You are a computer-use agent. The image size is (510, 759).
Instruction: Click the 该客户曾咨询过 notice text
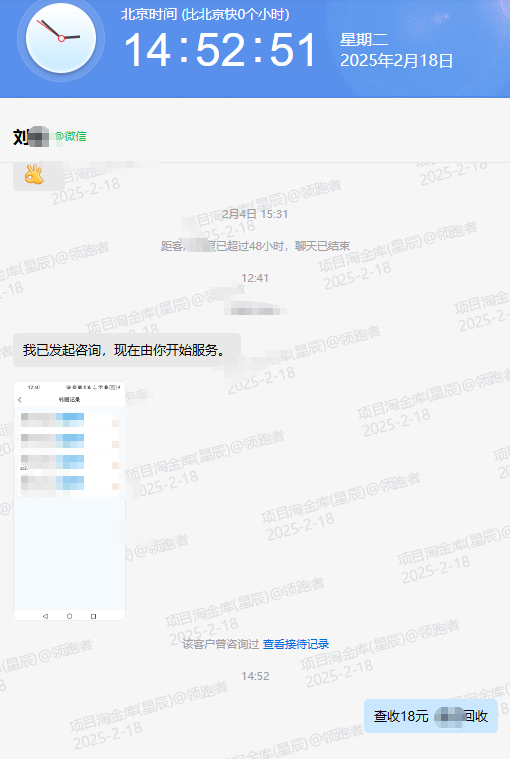[x=221, y=644]
